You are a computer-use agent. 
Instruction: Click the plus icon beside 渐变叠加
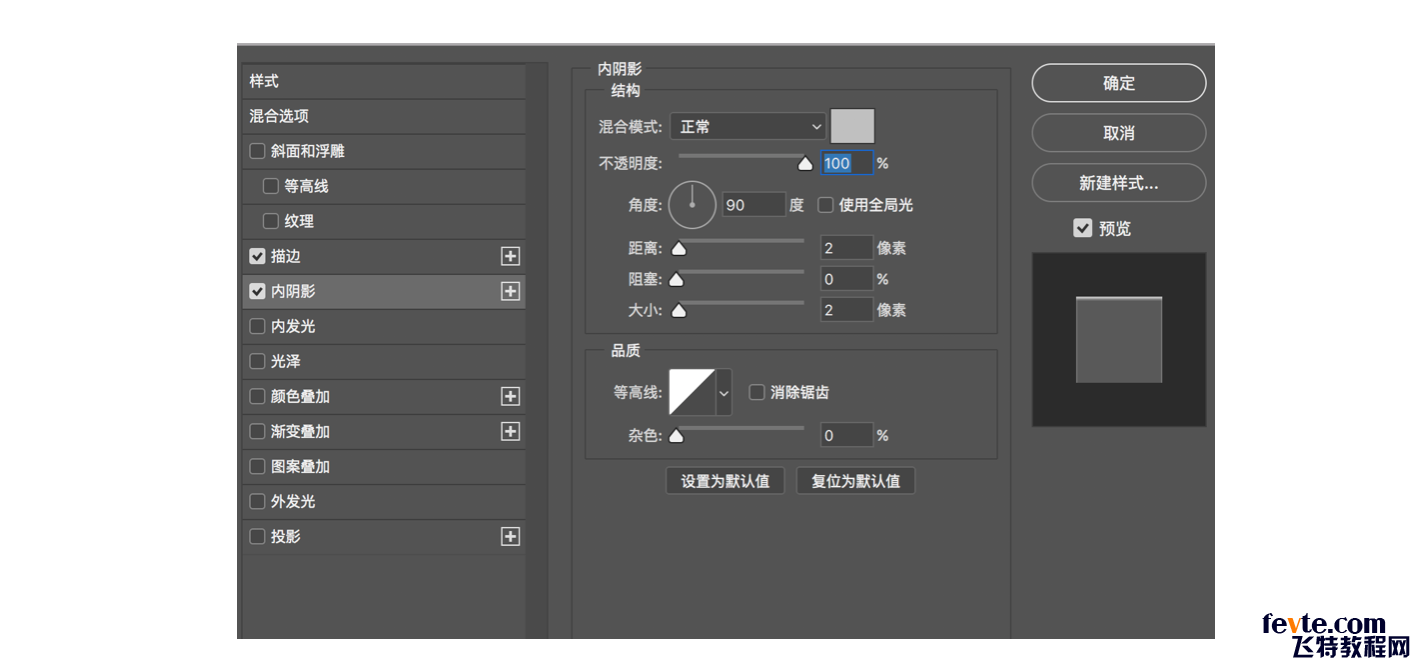point(510,431)
